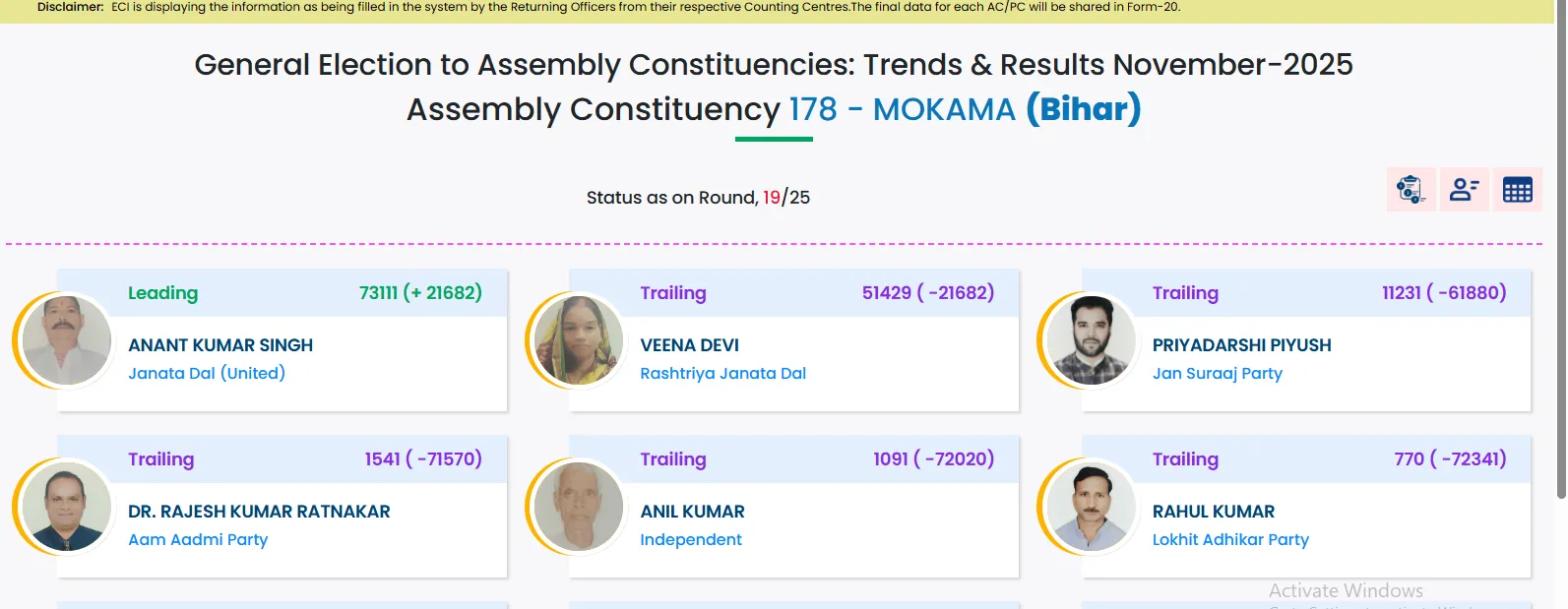Viewport: 1568px width, 609px height.
Task: Click Veena Devi's candidate photo
Action: point(579,340)
